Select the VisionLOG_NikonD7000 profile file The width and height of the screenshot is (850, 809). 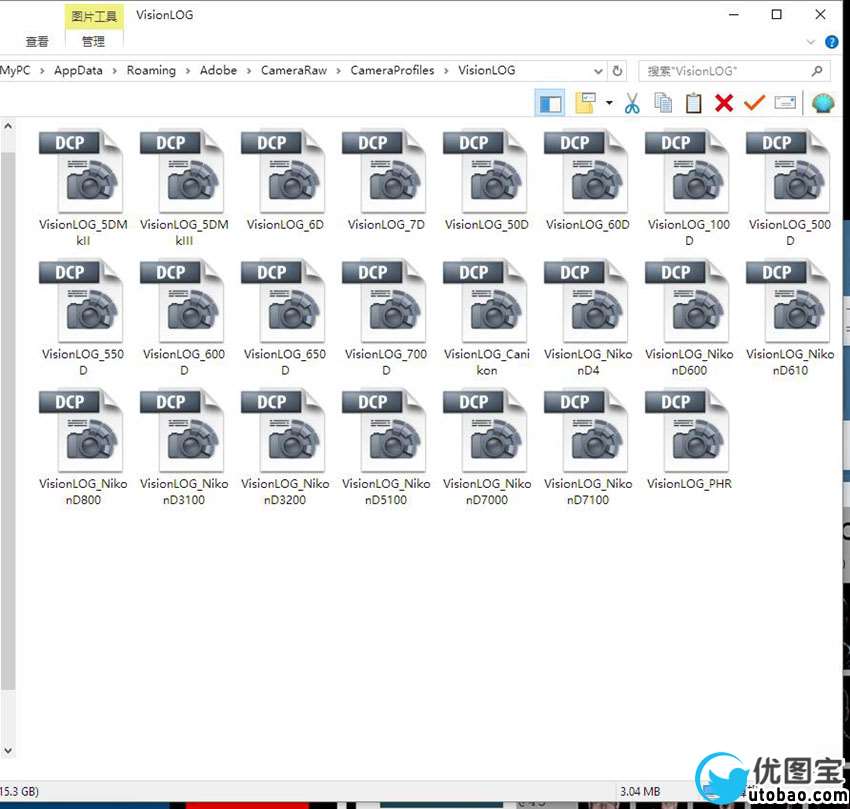click(487, 447)
